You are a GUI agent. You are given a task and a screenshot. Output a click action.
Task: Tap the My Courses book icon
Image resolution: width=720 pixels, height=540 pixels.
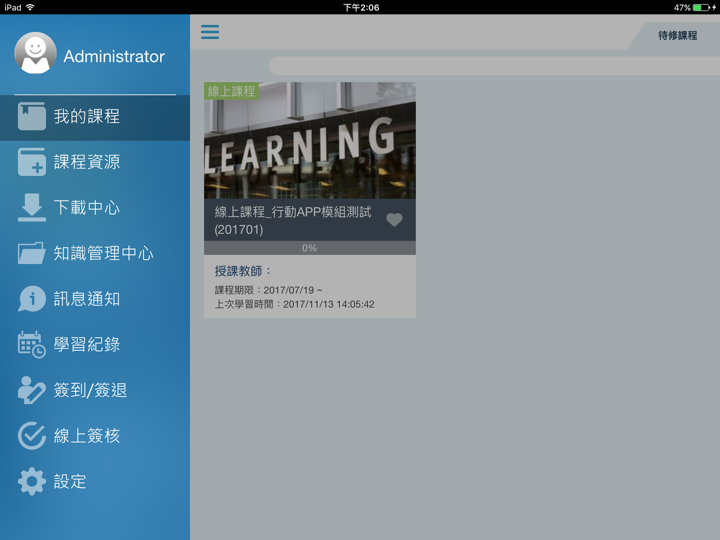point(32,116)
